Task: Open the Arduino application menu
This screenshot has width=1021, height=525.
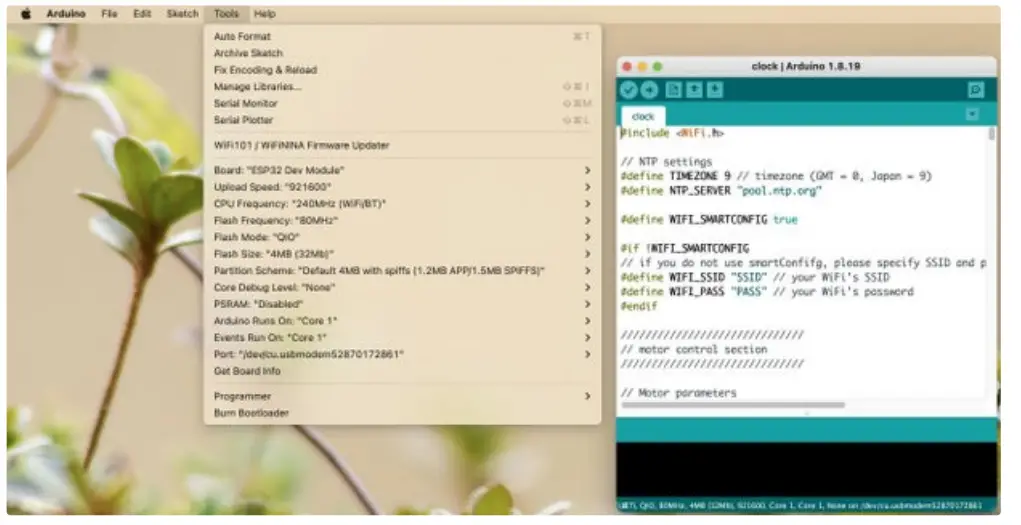Action: [x=66, y=14]
